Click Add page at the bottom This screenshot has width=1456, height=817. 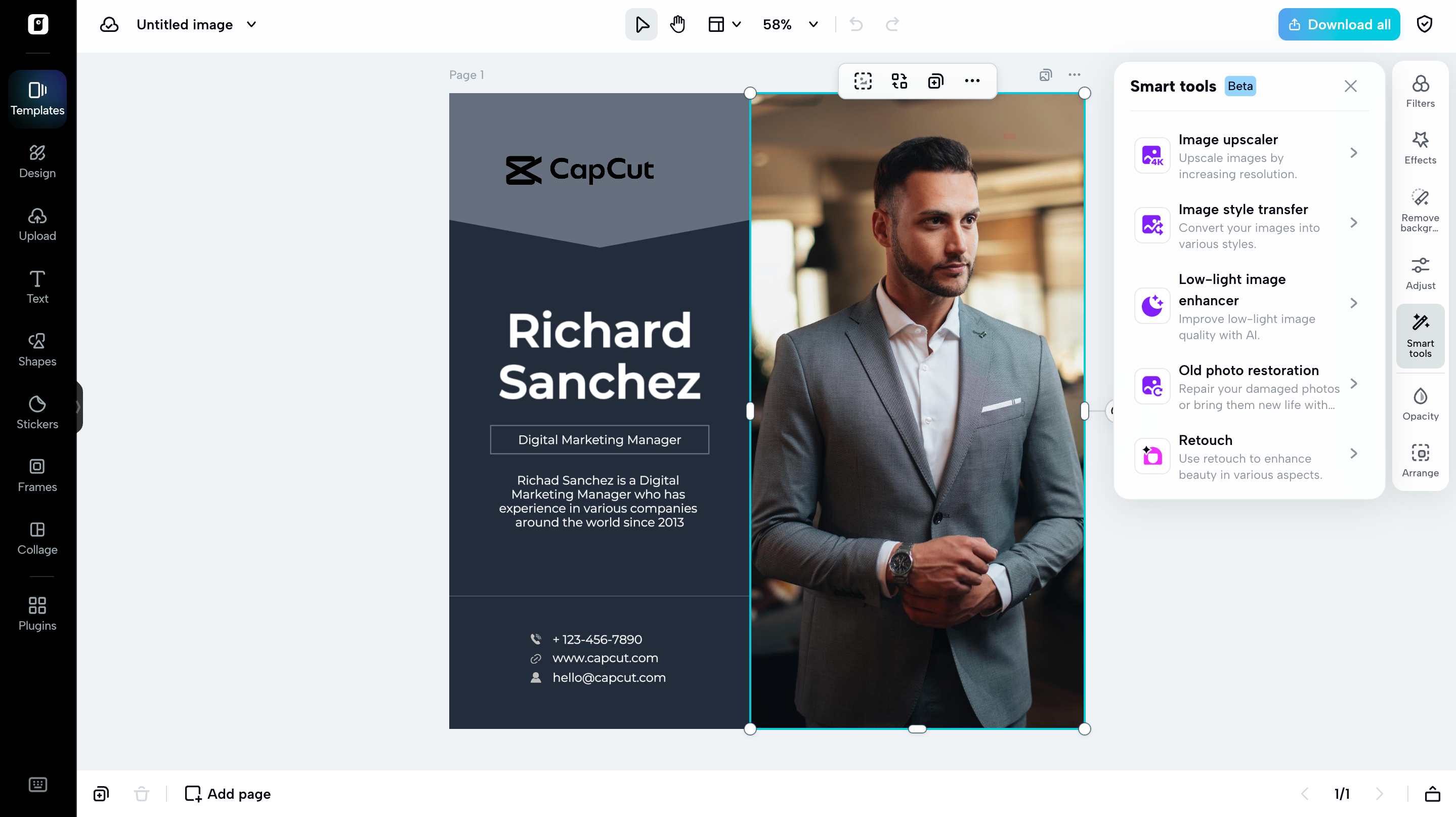click(x=228, y=794)
